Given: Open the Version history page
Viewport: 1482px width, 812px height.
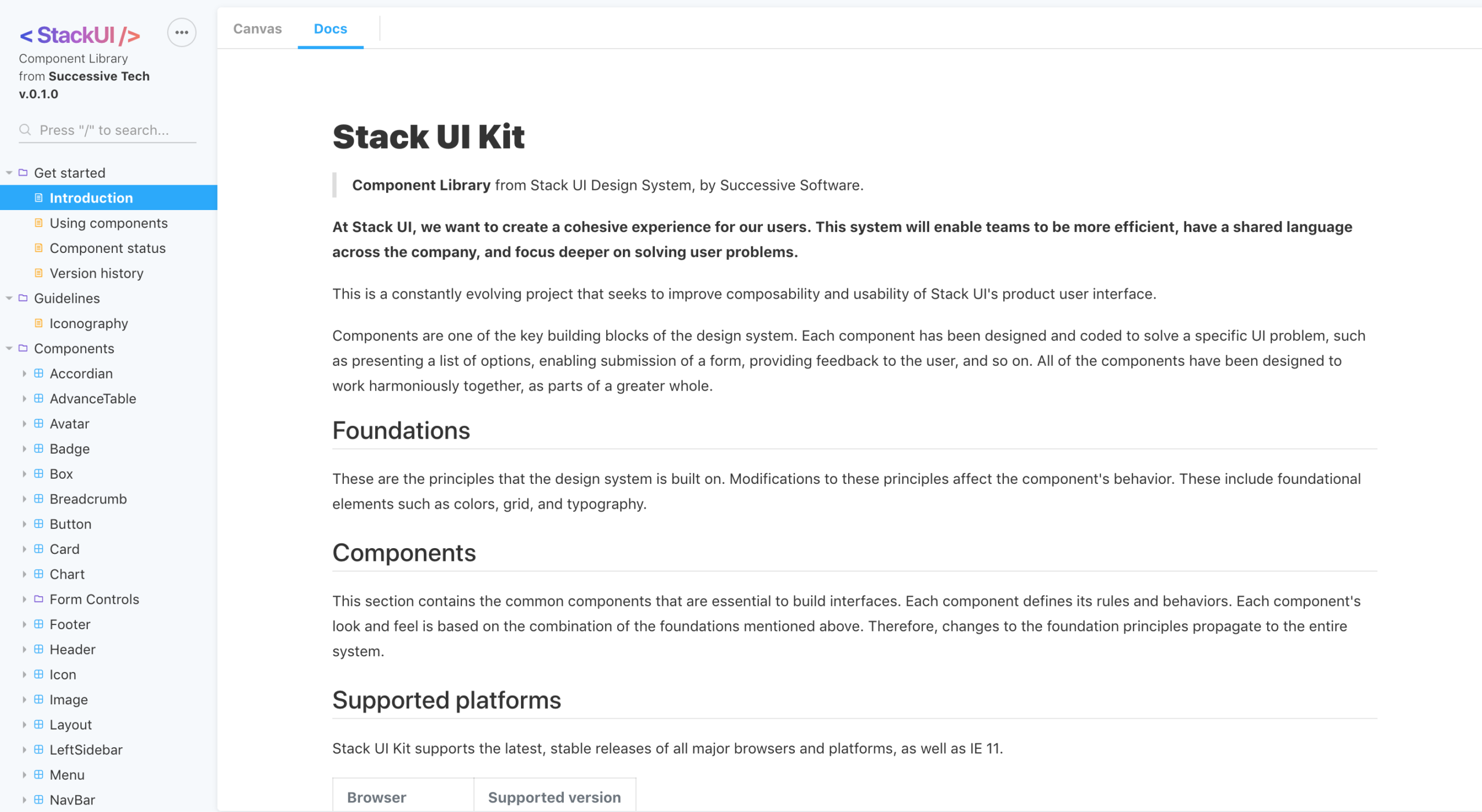Looking at the screenshot, I should [97, 273].
